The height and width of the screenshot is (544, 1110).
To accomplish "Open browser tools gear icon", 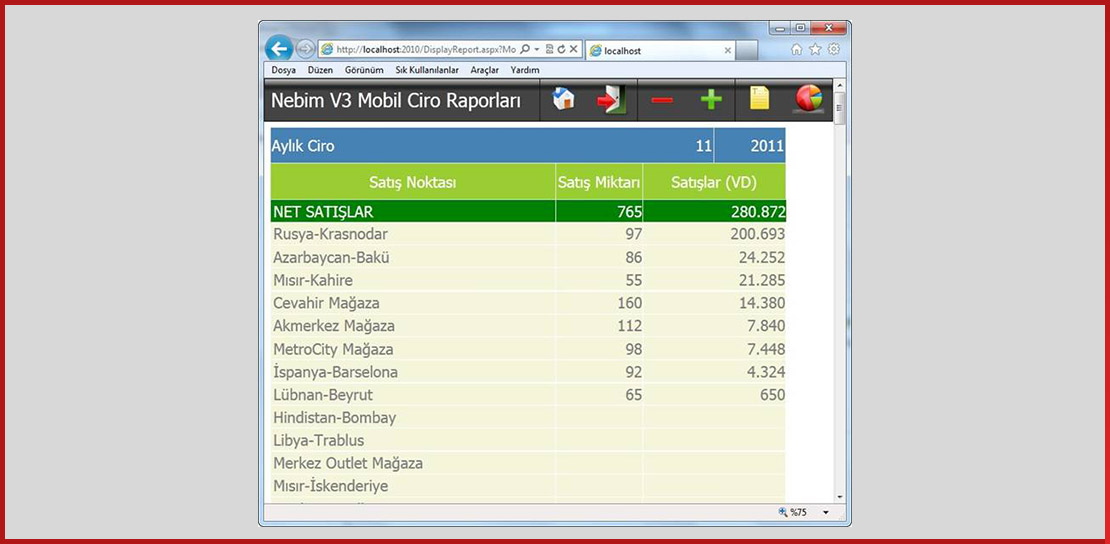I will tap(834, 49).
